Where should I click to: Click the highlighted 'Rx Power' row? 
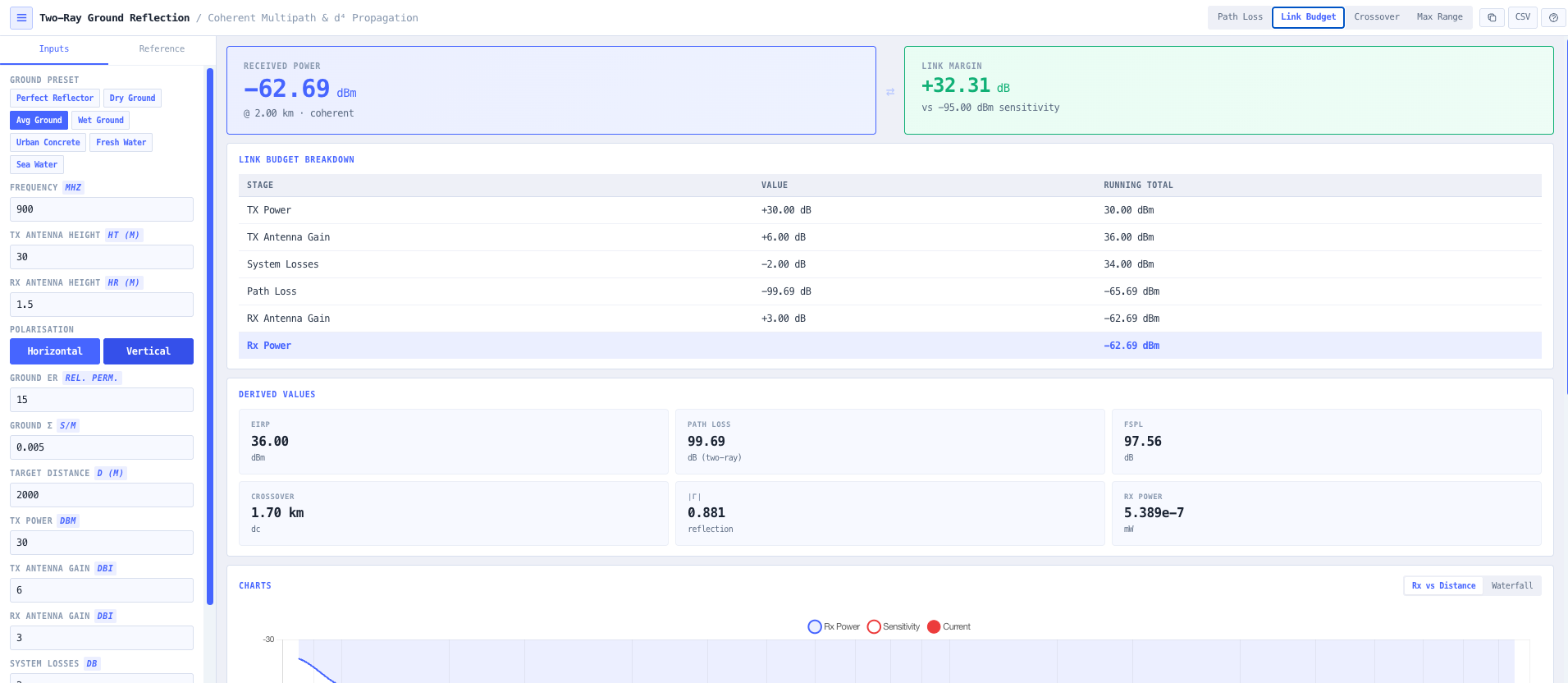click(x=890, y=346)
